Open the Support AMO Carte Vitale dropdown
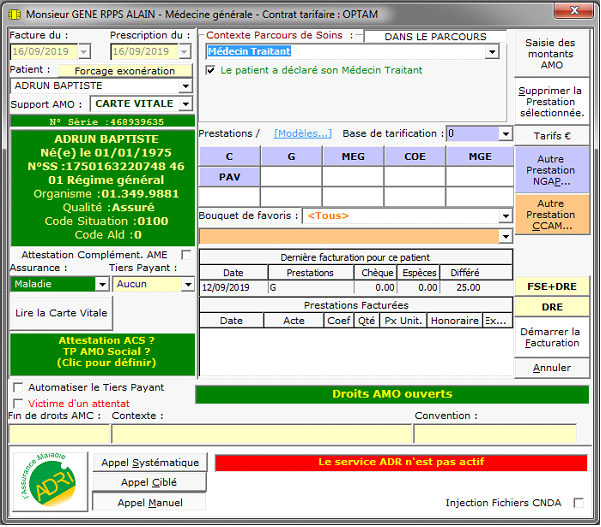 [186, 104]
